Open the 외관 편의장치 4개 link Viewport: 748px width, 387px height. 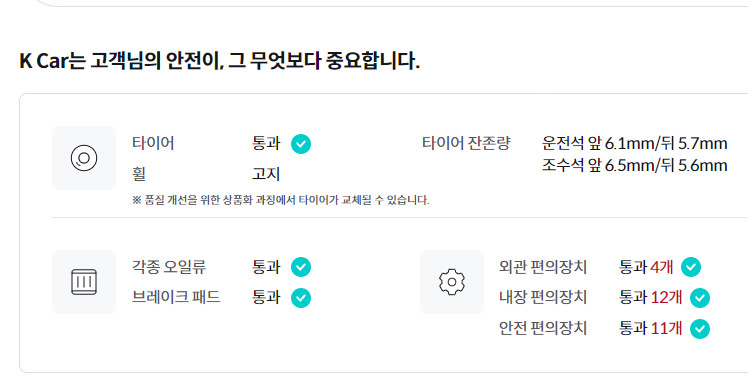662,267
